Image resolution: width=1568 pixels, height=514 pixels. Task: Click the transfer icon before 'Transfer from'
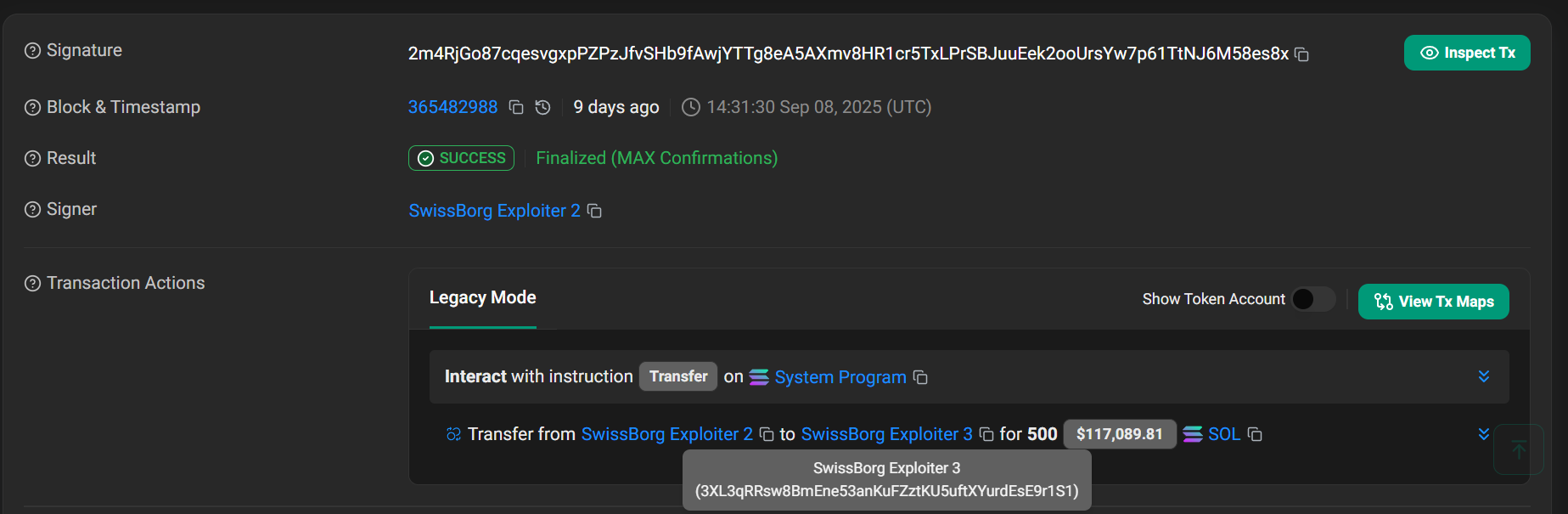coord(454,434)
